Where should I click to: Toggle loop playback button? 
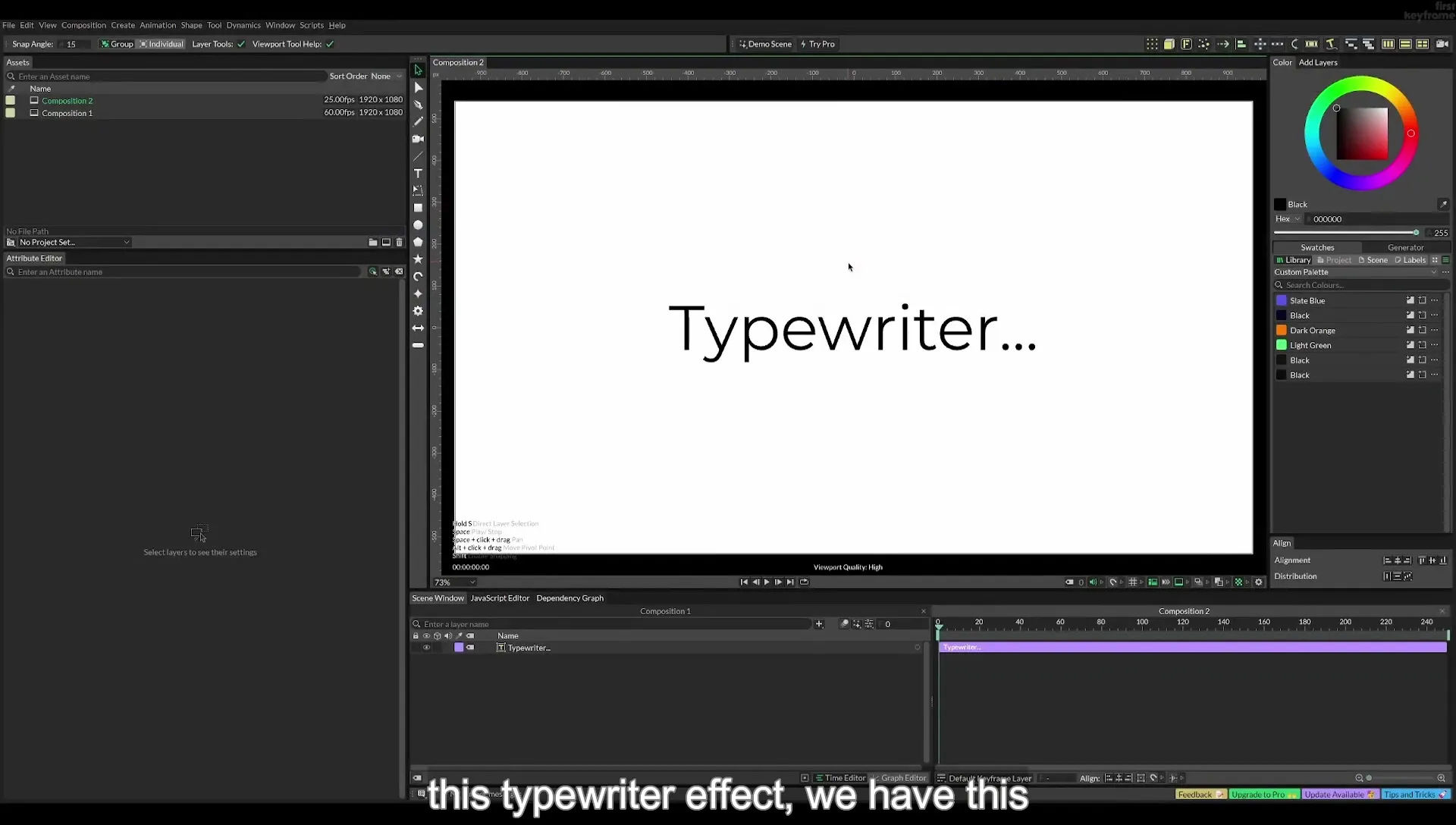[804, 582]
